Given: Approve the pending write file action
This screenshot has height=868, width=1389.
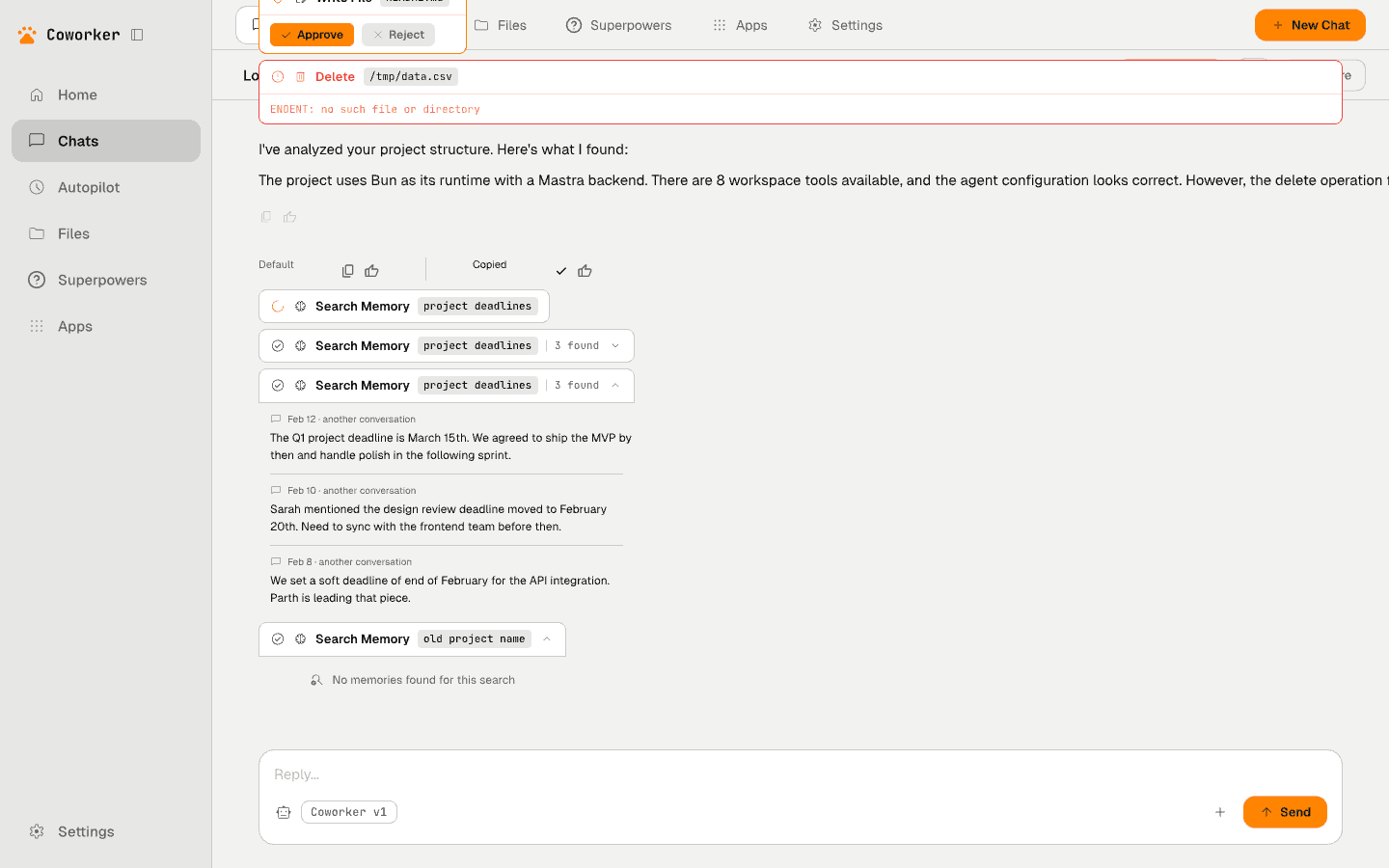Looking at the screenshot, I should point(312,35).
